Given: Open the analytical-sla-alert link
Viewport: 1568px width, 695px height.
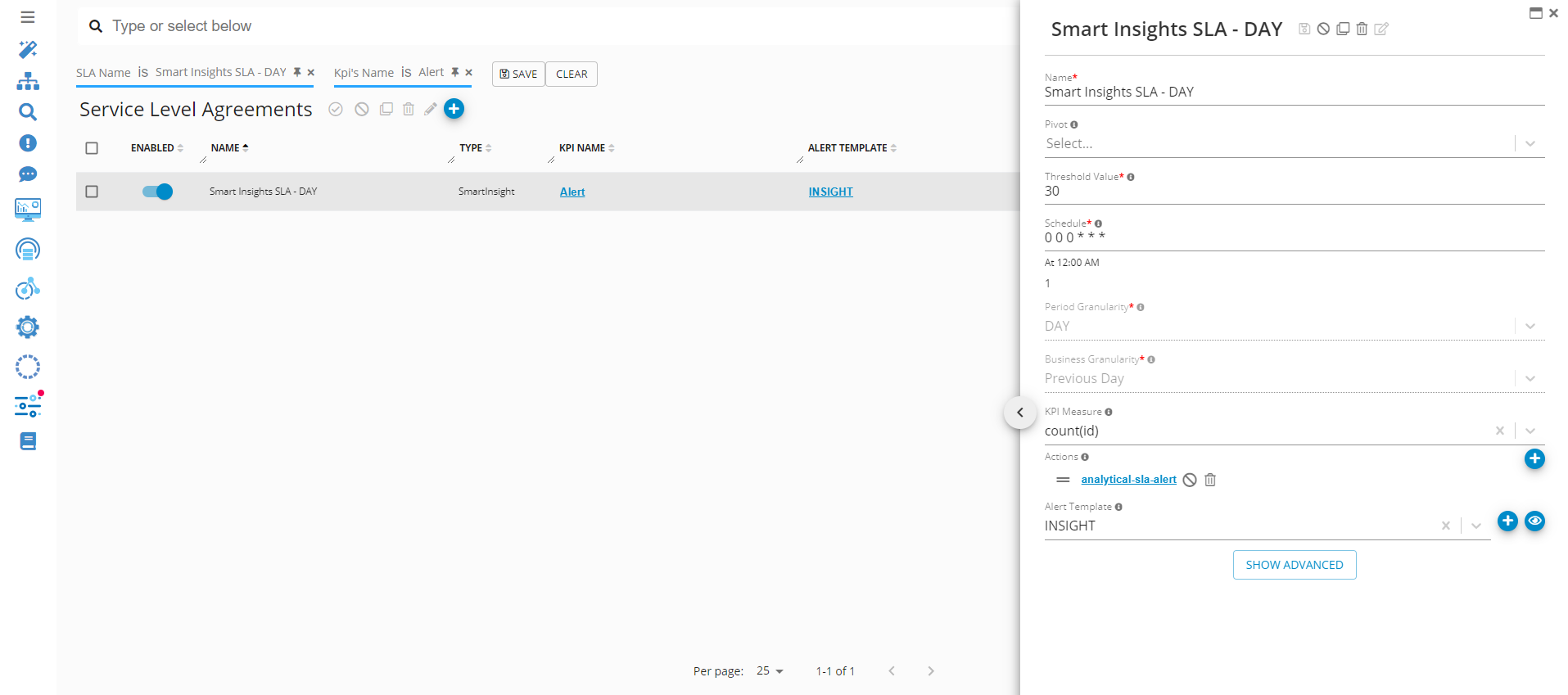Looking at the screenshot, I should [1128, 480].
